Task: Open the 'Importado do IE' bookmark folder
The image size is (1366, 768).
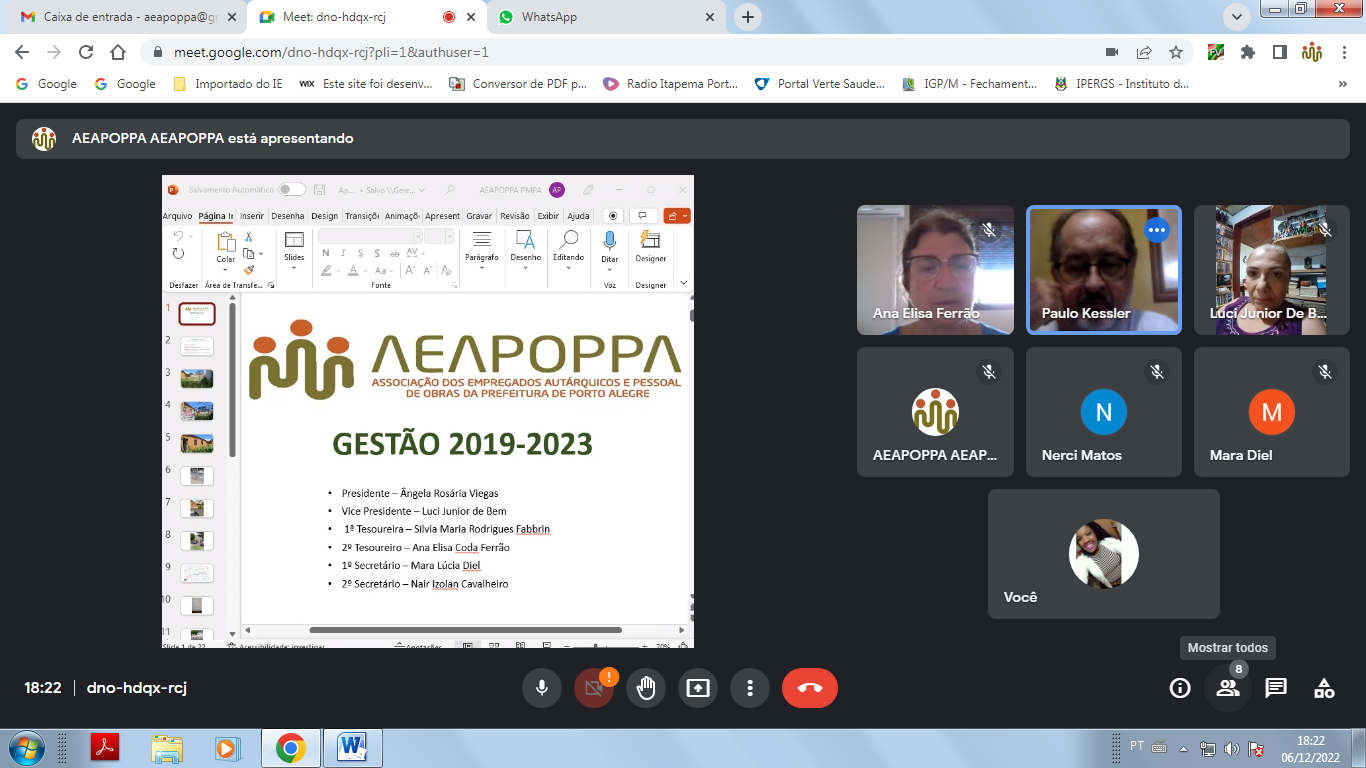Action: [228, 84]
